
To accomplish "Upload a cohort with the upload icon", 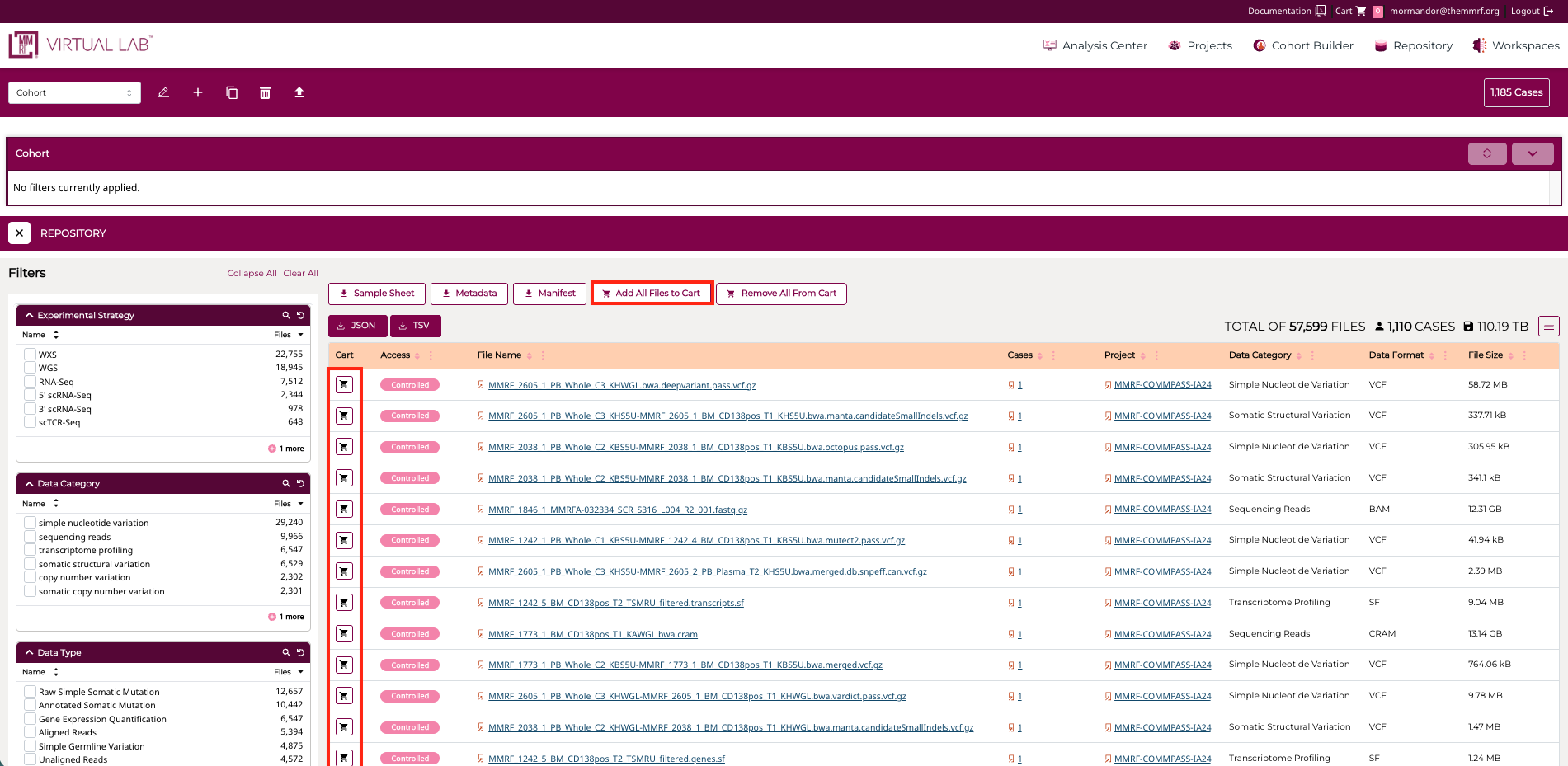I will [299, 92].
